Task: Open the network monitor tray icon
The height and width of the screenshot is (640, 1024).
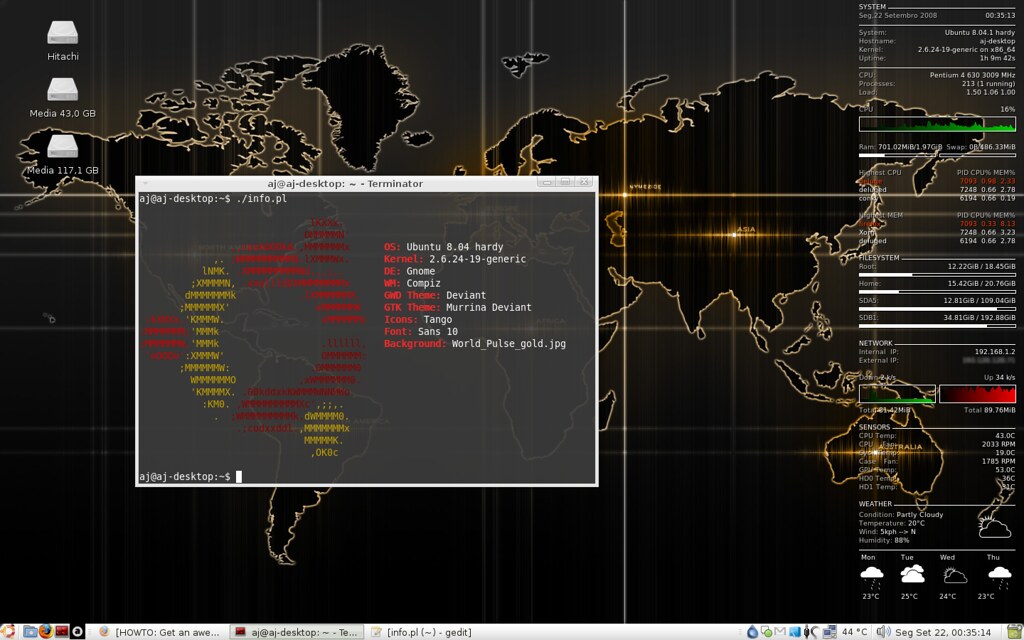Action: (829, 632)
